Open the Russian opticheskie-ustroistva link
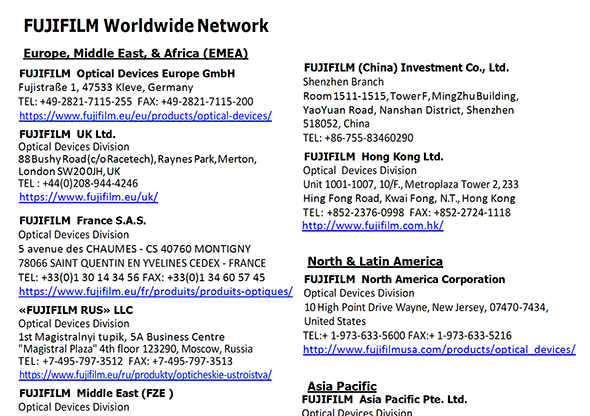 click(x=145, y=375)
